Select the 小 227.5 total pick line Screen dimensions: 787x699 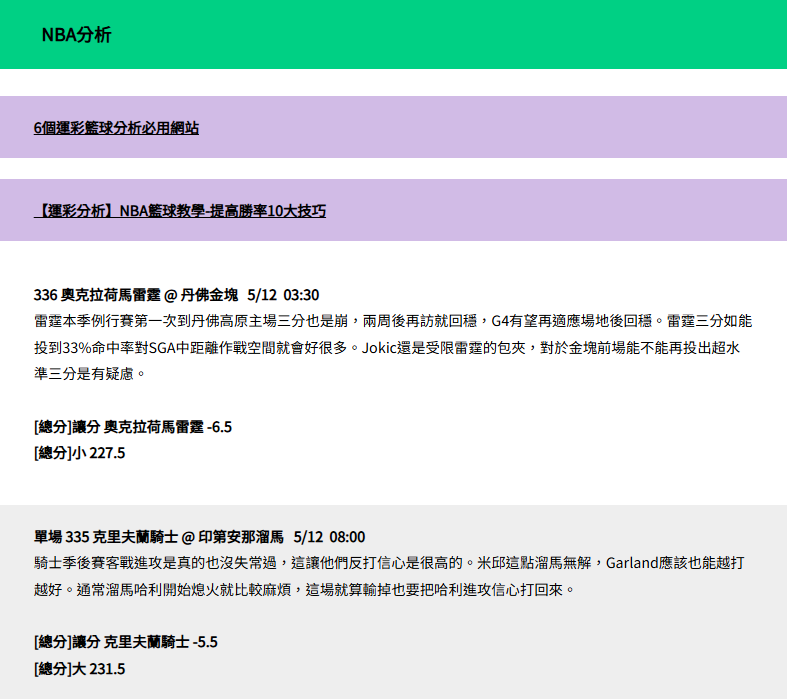79,453
